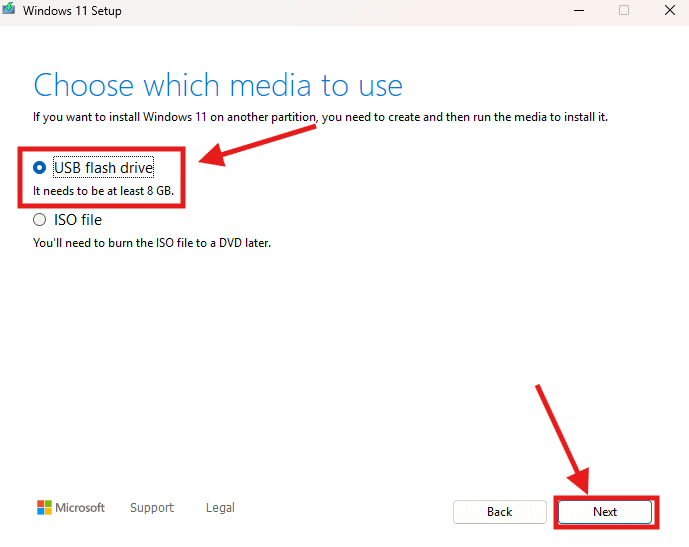Select the USB flash drive radio button
This screenshot has width=689, height=547.
[x=40, y=167]
